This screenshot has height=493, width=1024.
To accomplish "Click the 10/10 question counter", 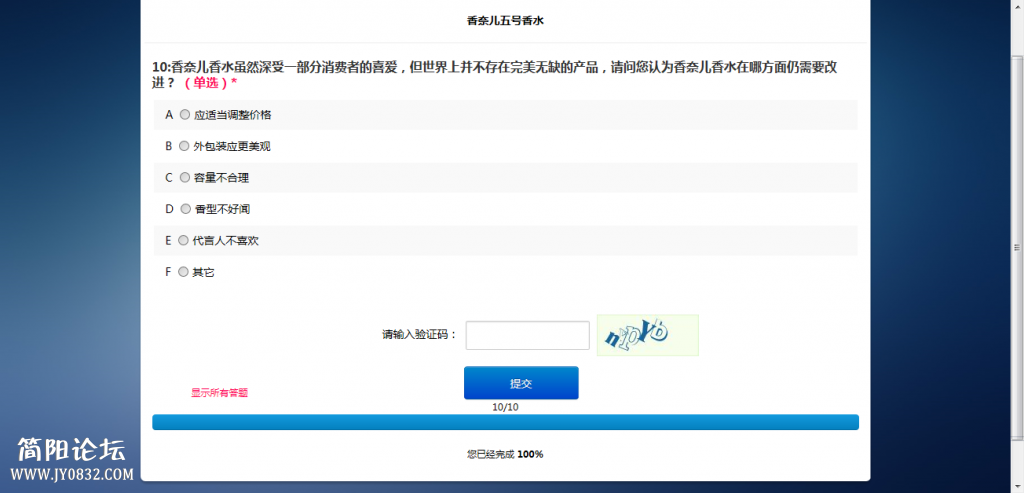I will (505, 407).
